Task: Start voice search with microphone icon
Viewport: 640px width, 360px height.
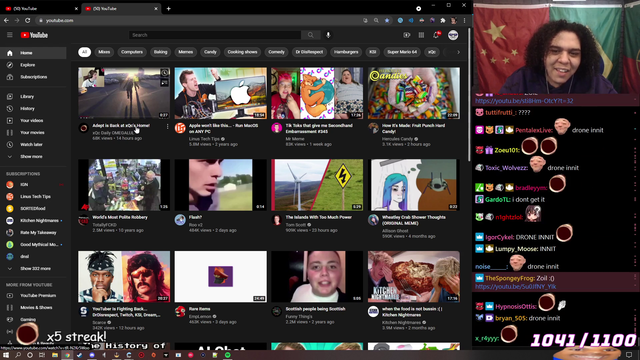Action: pos(328,35)
